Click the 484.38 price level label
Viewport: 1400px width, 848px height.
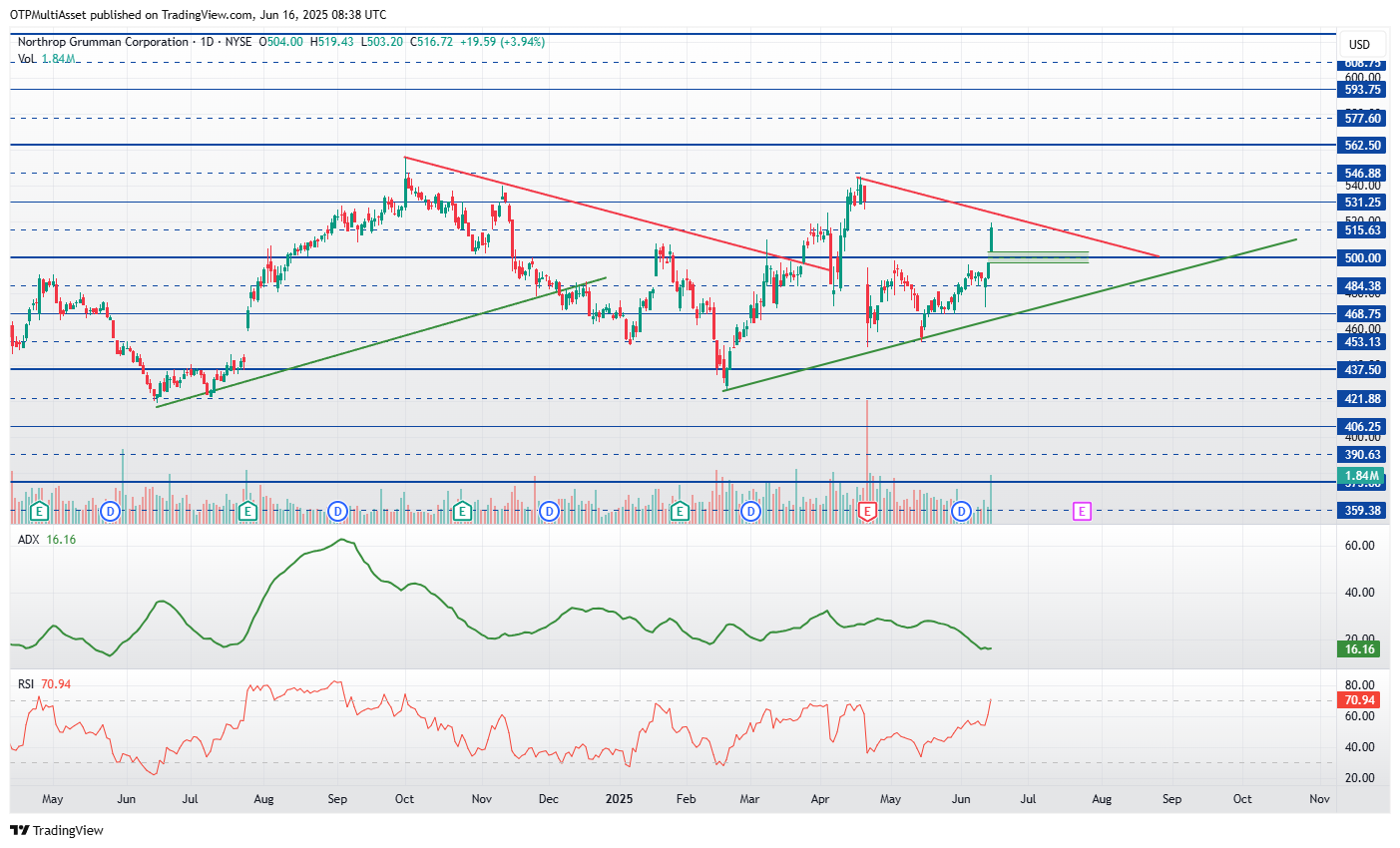pos(1363,286)
